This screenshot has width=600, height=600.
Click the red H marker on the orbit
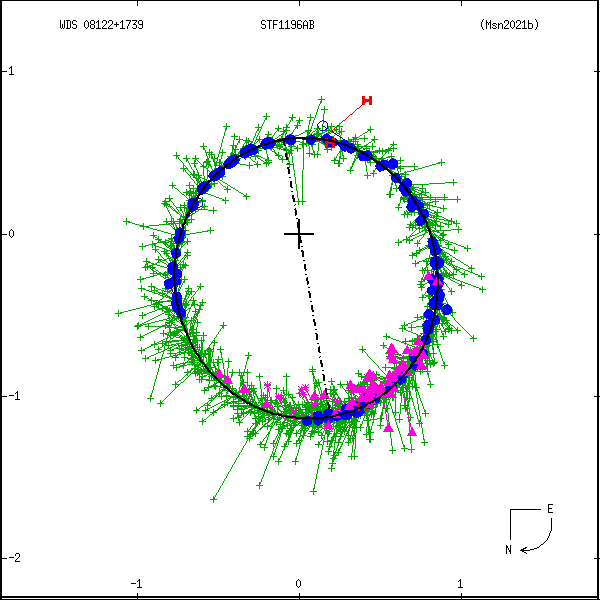pyautogui.click(x=330, y=143)
